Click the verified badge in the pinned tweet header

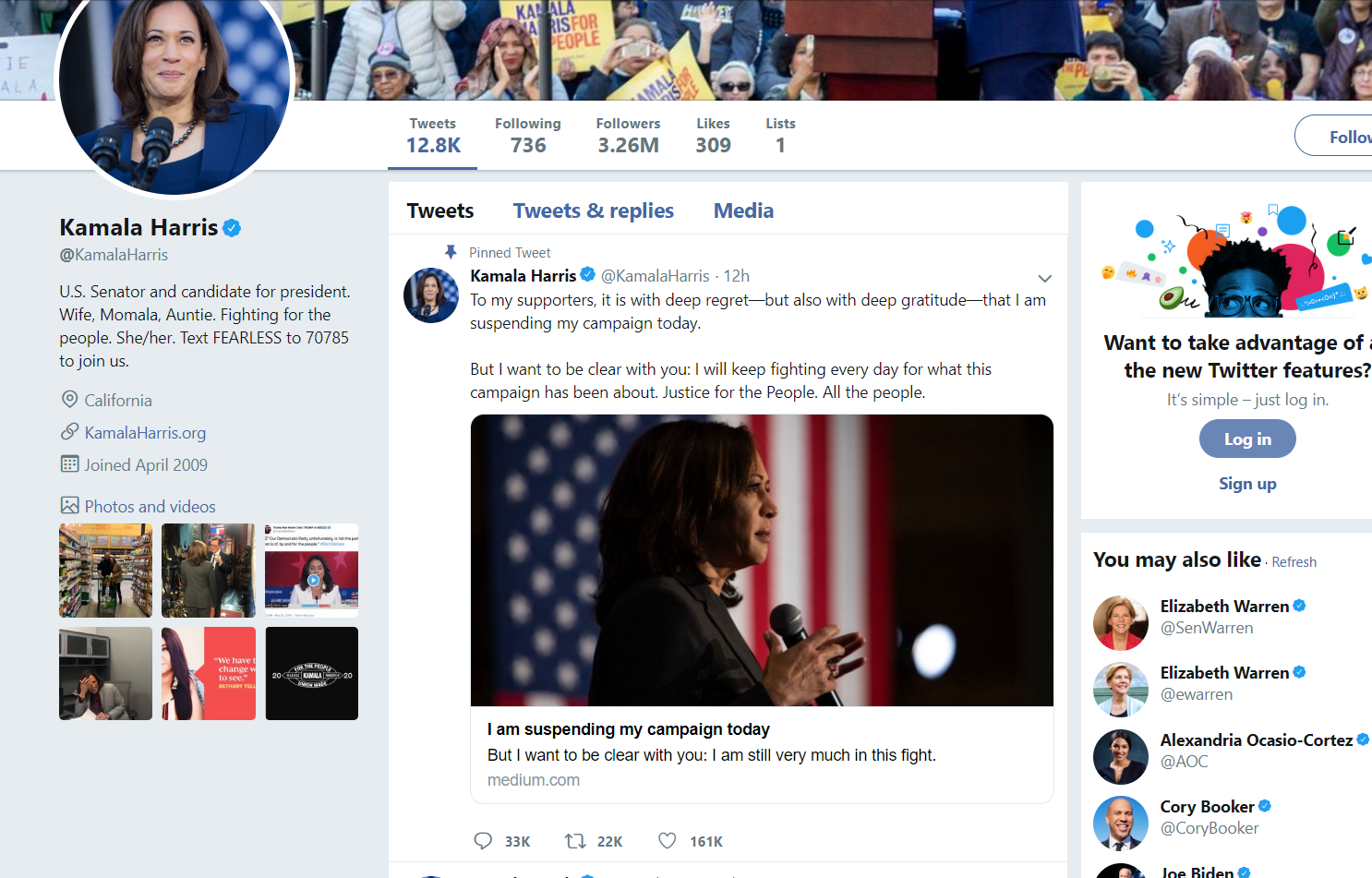point(587,274)
